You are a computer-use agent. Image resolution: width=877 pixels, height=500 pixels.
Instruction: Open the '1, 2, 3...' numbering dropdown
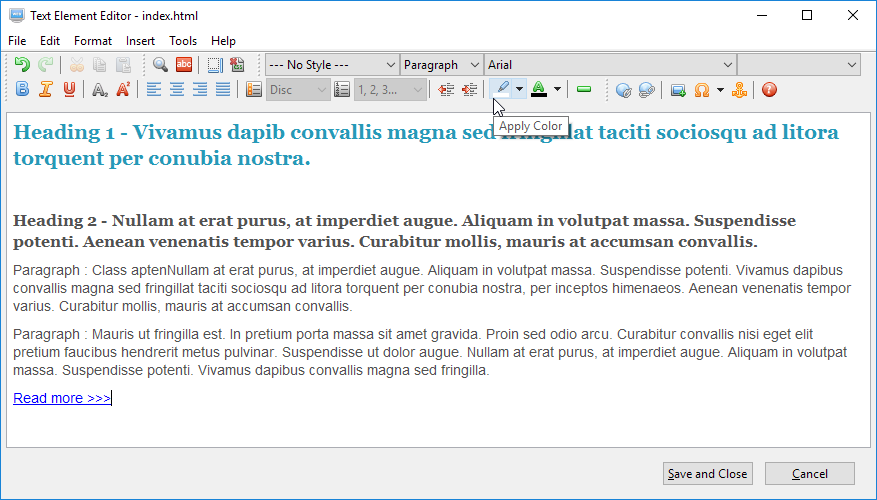[x=390, y=89]
